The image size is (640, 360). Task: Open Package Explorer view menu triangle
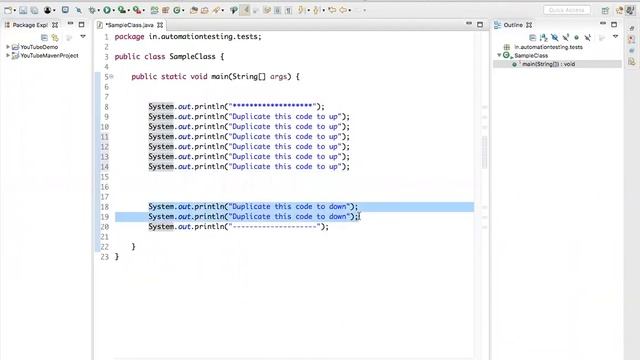tap(83, 37)
